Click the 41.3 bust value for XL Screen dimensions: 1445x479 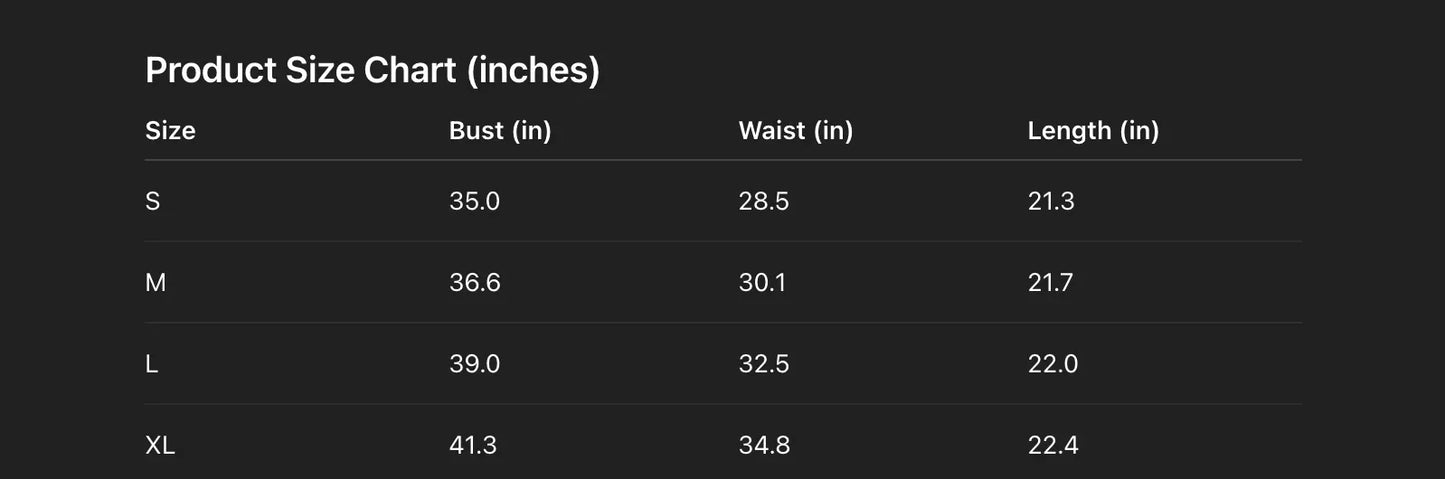click(473, 445)
